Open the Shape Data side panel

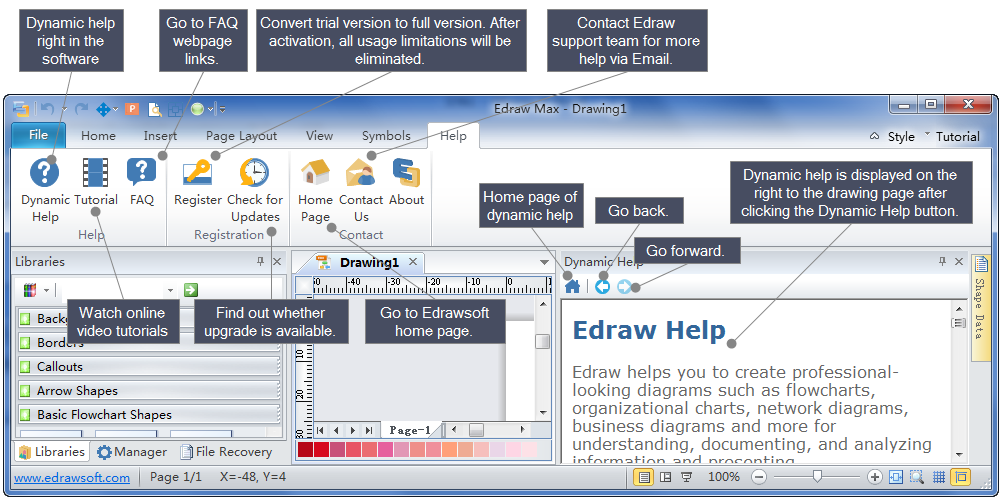980,308
